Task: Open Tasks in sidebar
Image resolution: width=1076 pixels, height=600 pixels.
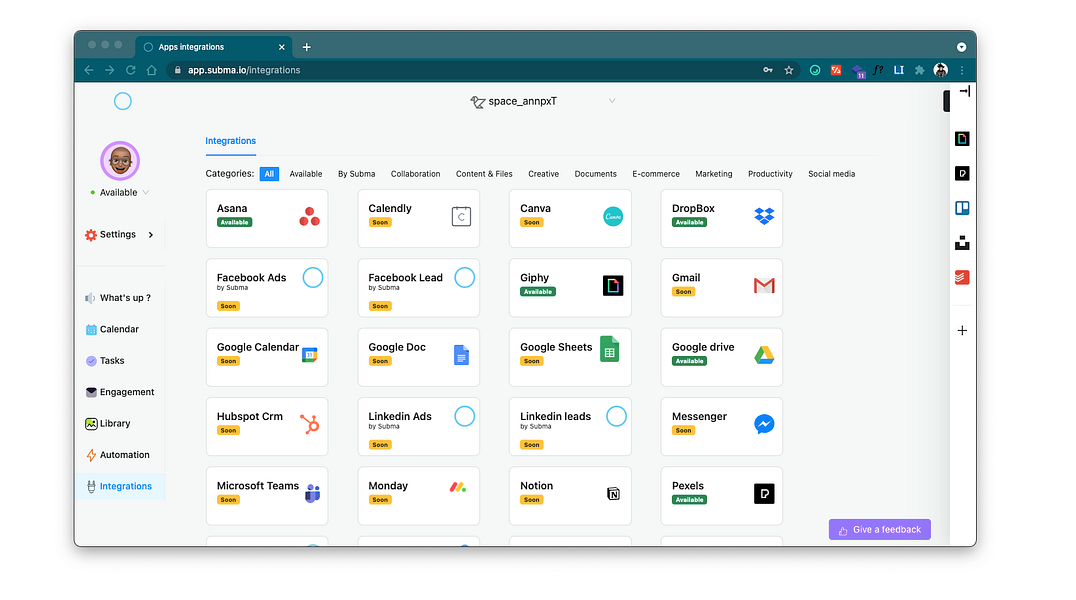Action: click(121, 360)
